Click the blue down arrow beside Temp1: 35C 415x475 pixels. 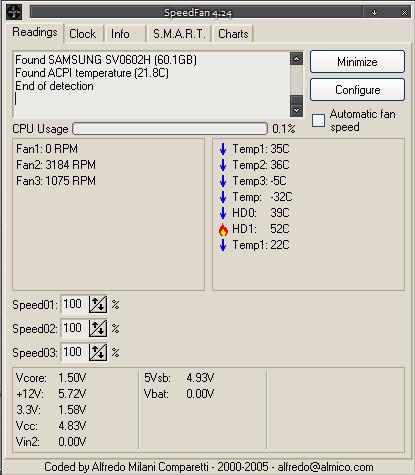(x=223, y=149)
